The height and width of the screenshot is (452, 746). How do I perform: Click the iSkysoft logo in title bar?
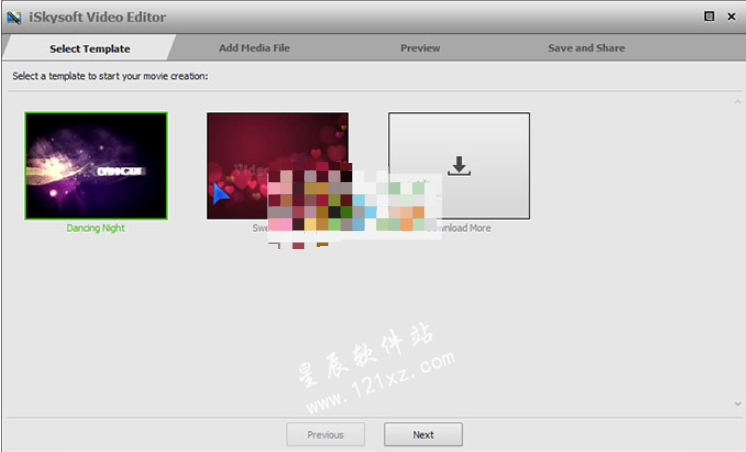point(14,17)
